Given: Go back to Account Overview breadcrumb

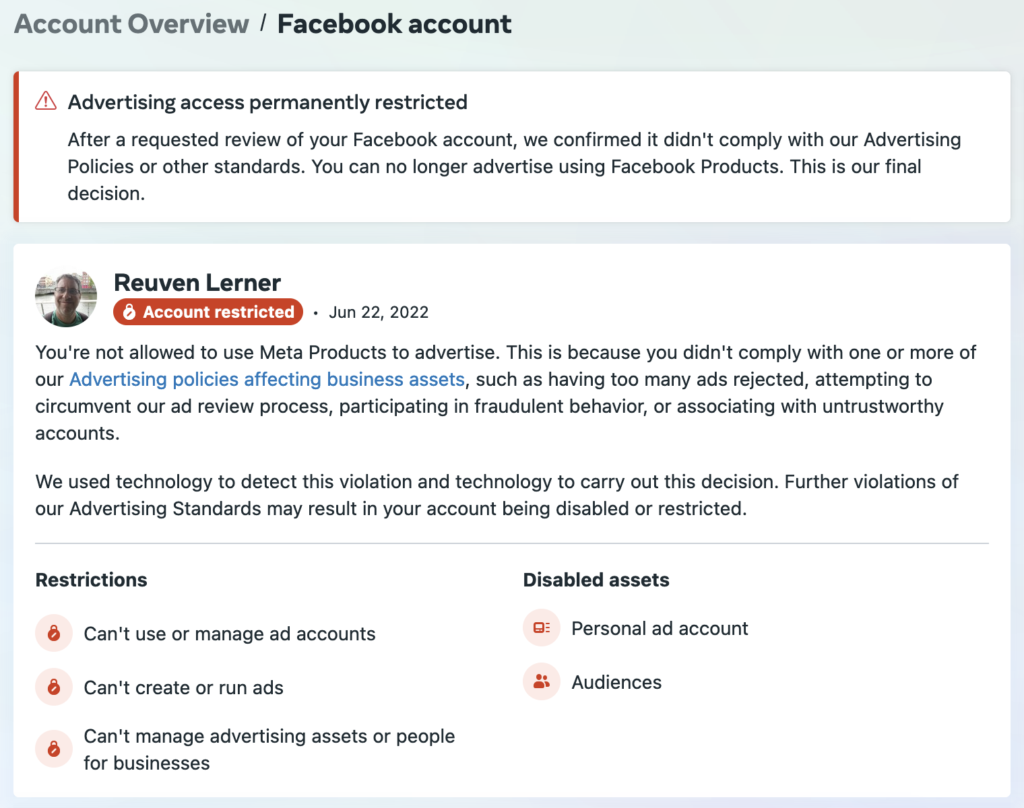Looking at the screenshot, I should click(131, 24).
